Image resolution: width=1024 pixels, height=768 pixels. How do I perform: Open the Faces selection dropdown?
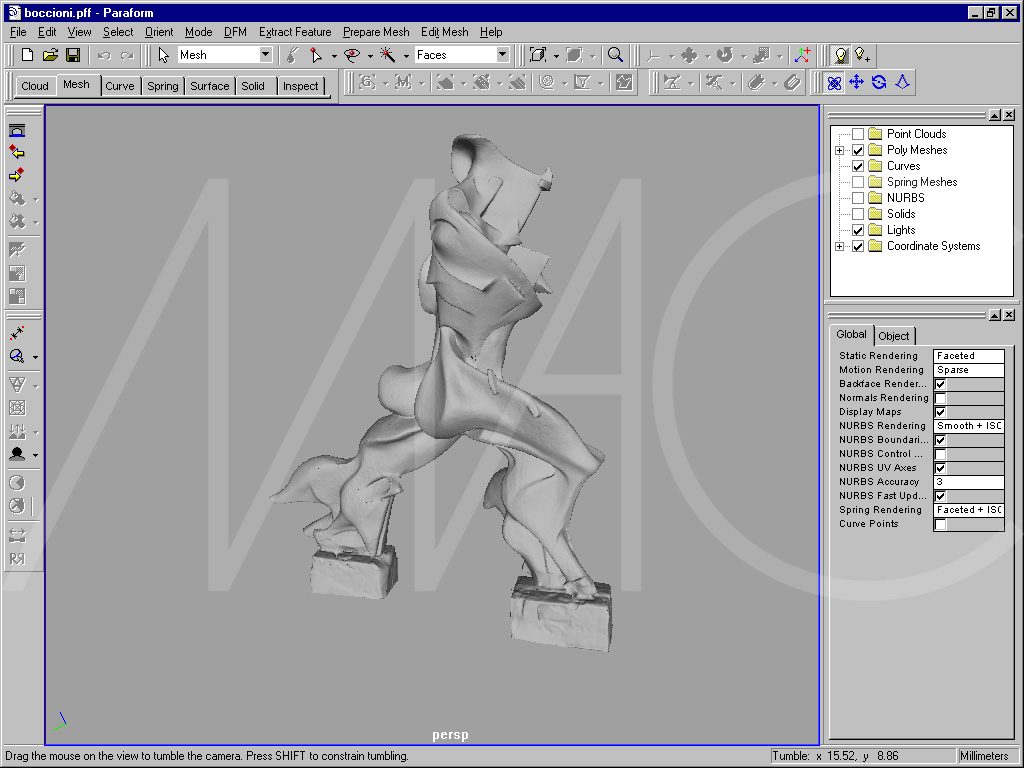(502, 55)
